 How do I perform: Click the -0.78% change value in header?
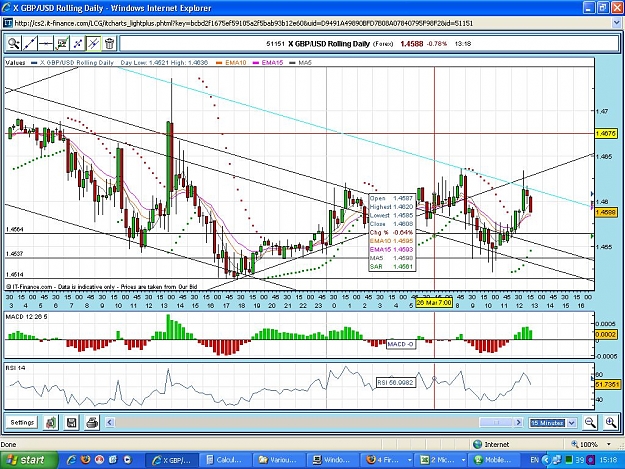point(437,44)
